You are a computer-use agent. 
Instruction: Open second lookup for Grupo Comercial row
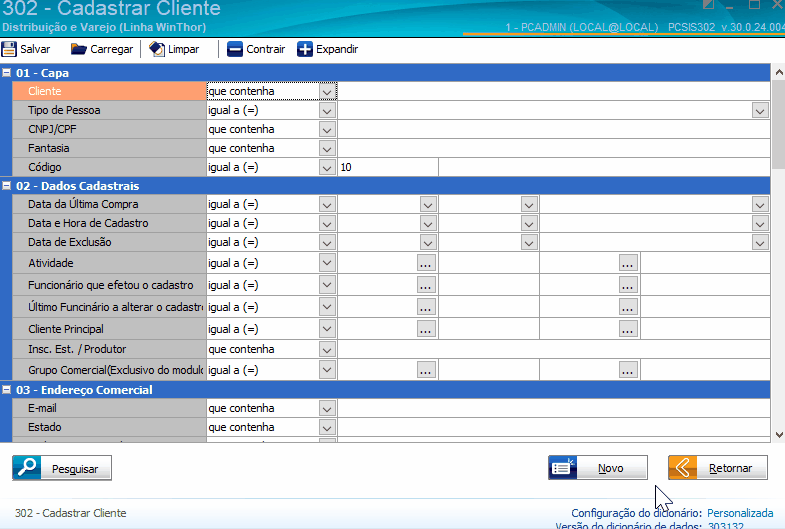628,370
